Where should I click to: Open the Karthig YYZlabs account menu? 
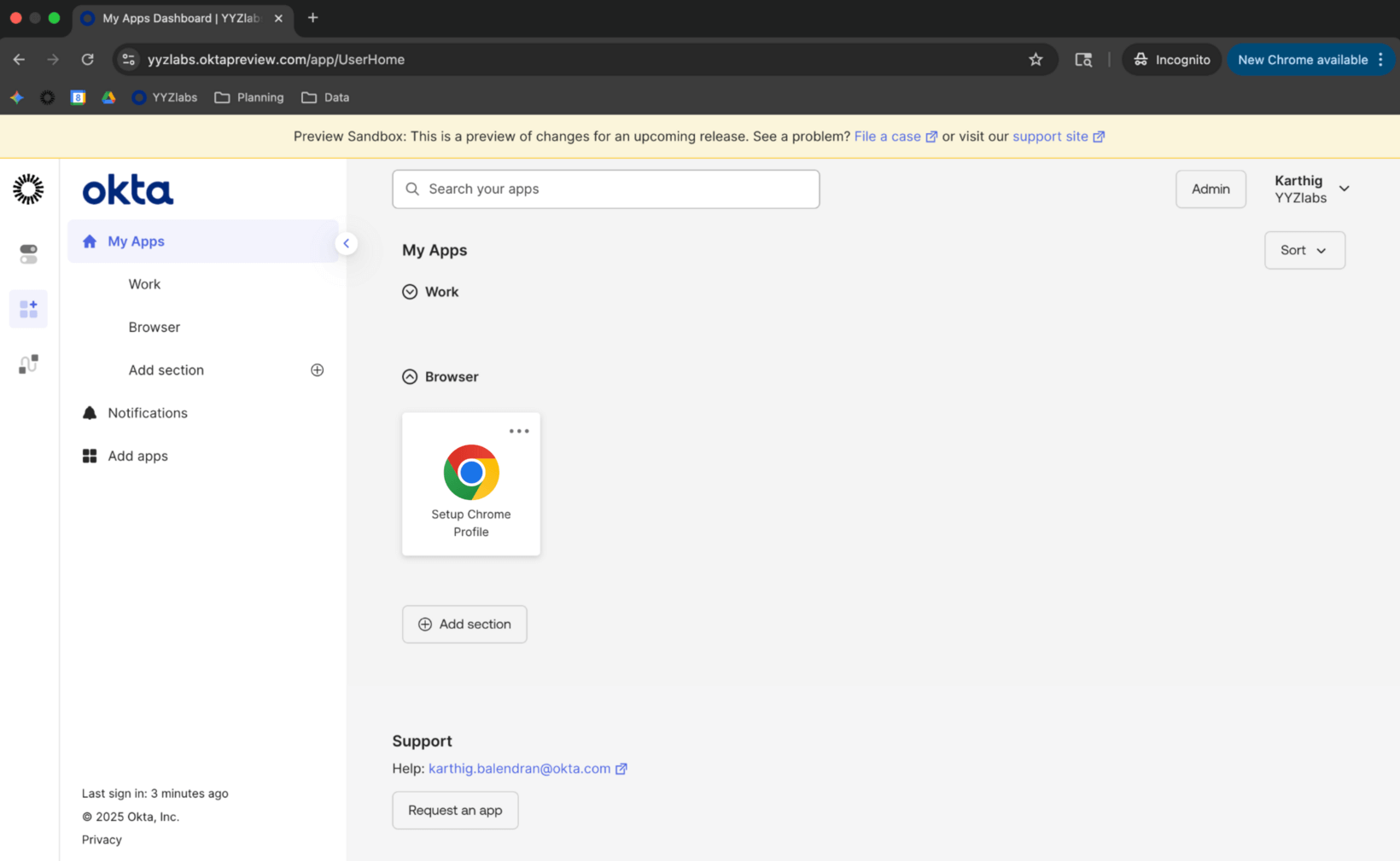(1311, 189)
